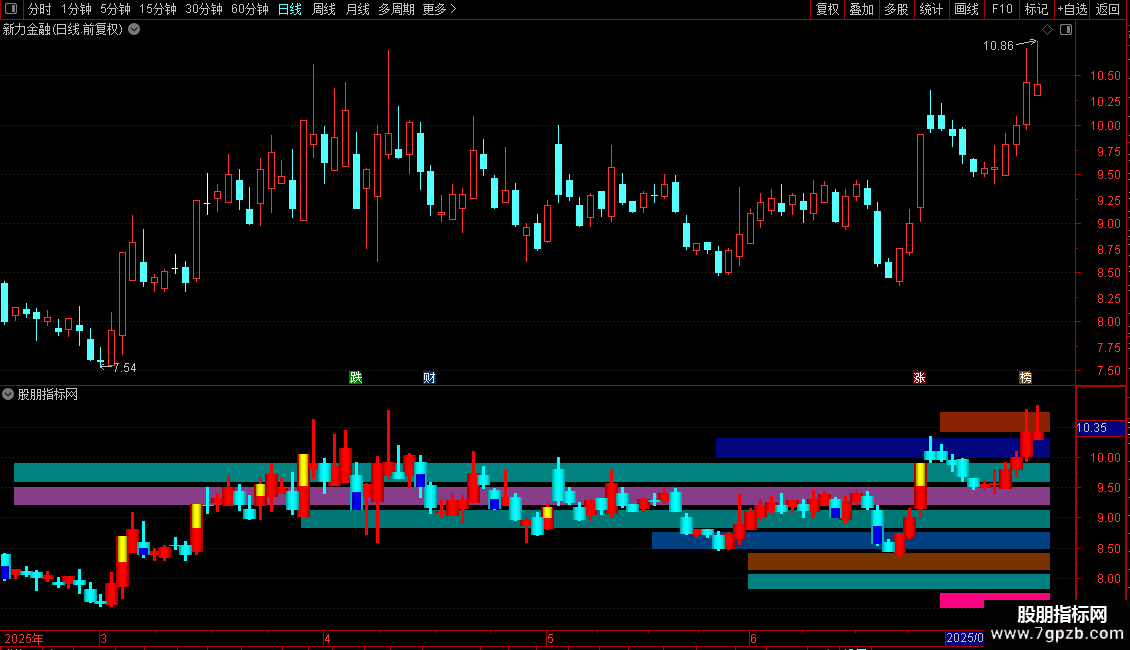1130x650 pixels.
Task: Select the 60分钟 period
Action: point(250,9)
